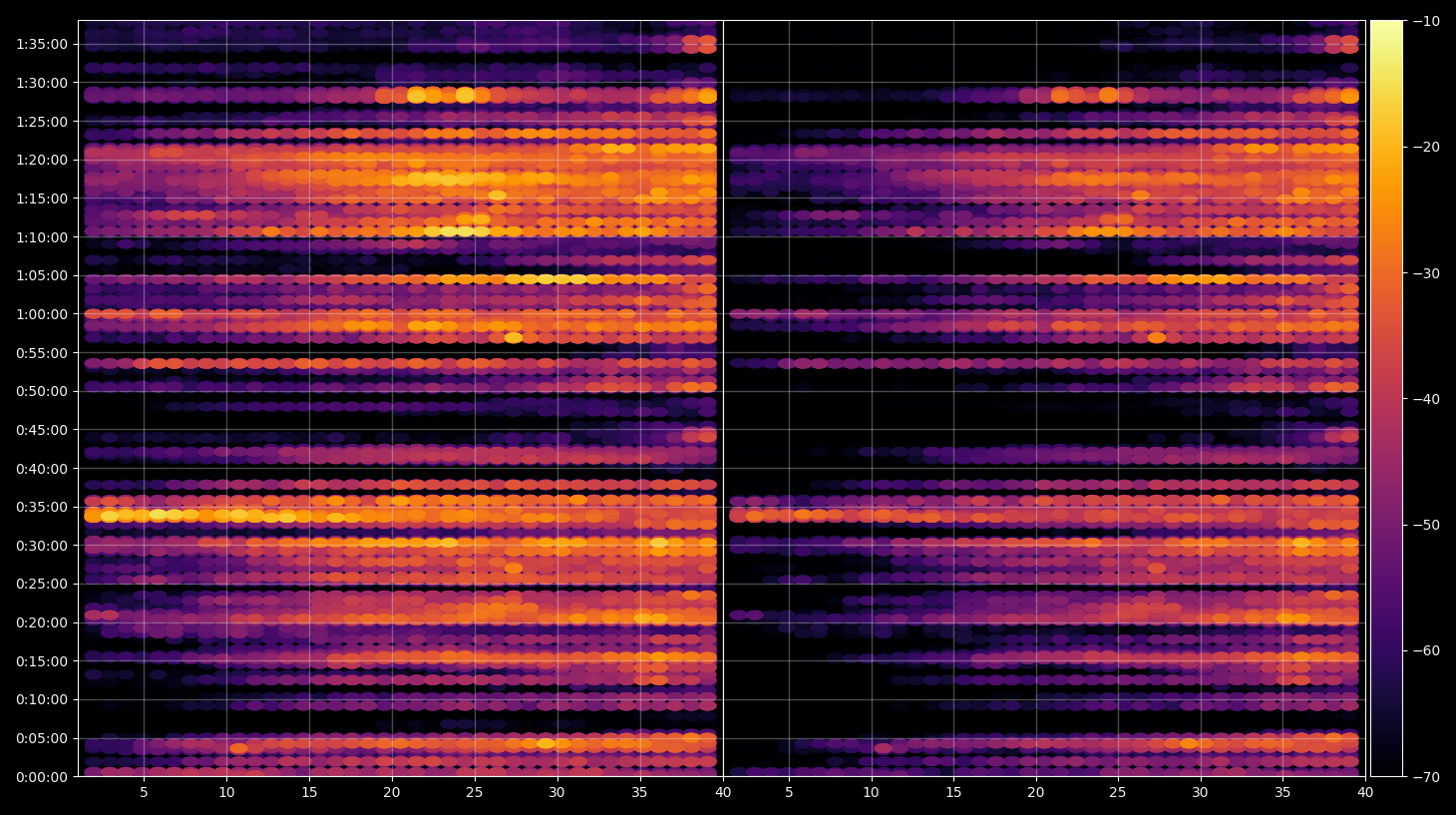
Task: Select the 0:50:00 tick label
Action: 42,391
